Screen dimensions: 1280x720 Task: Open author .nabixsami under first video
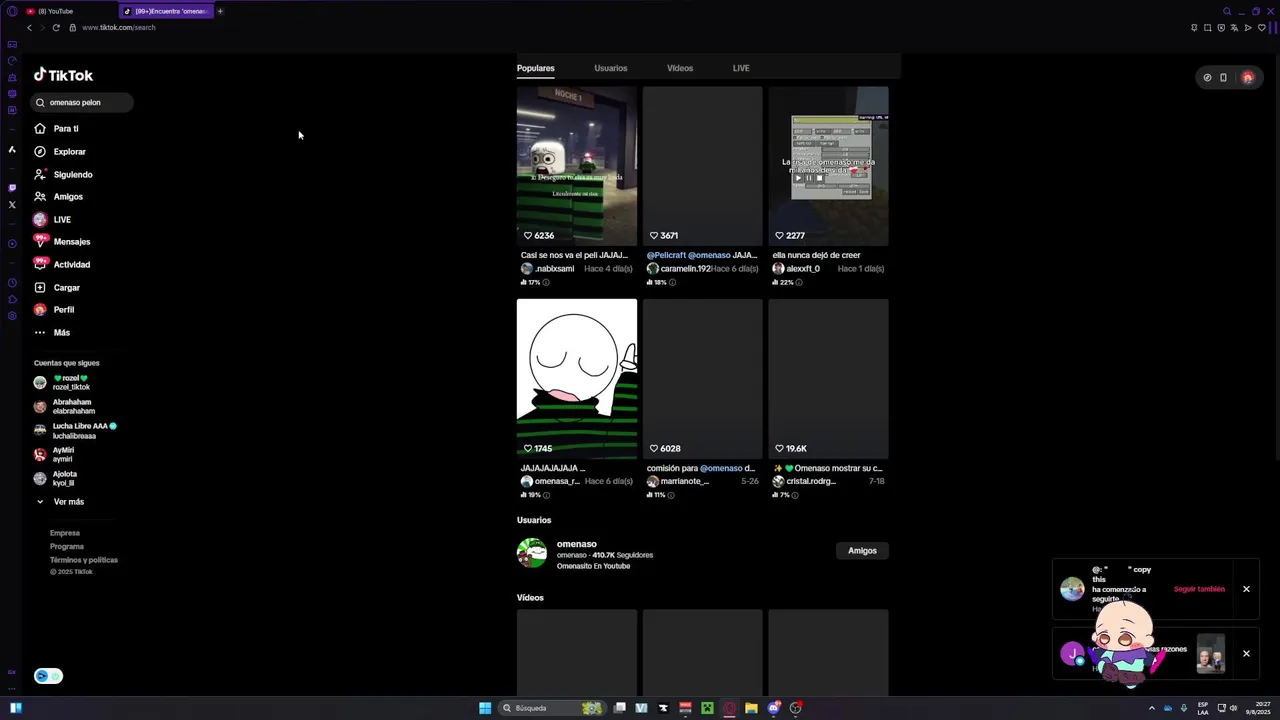click(548, 268)
